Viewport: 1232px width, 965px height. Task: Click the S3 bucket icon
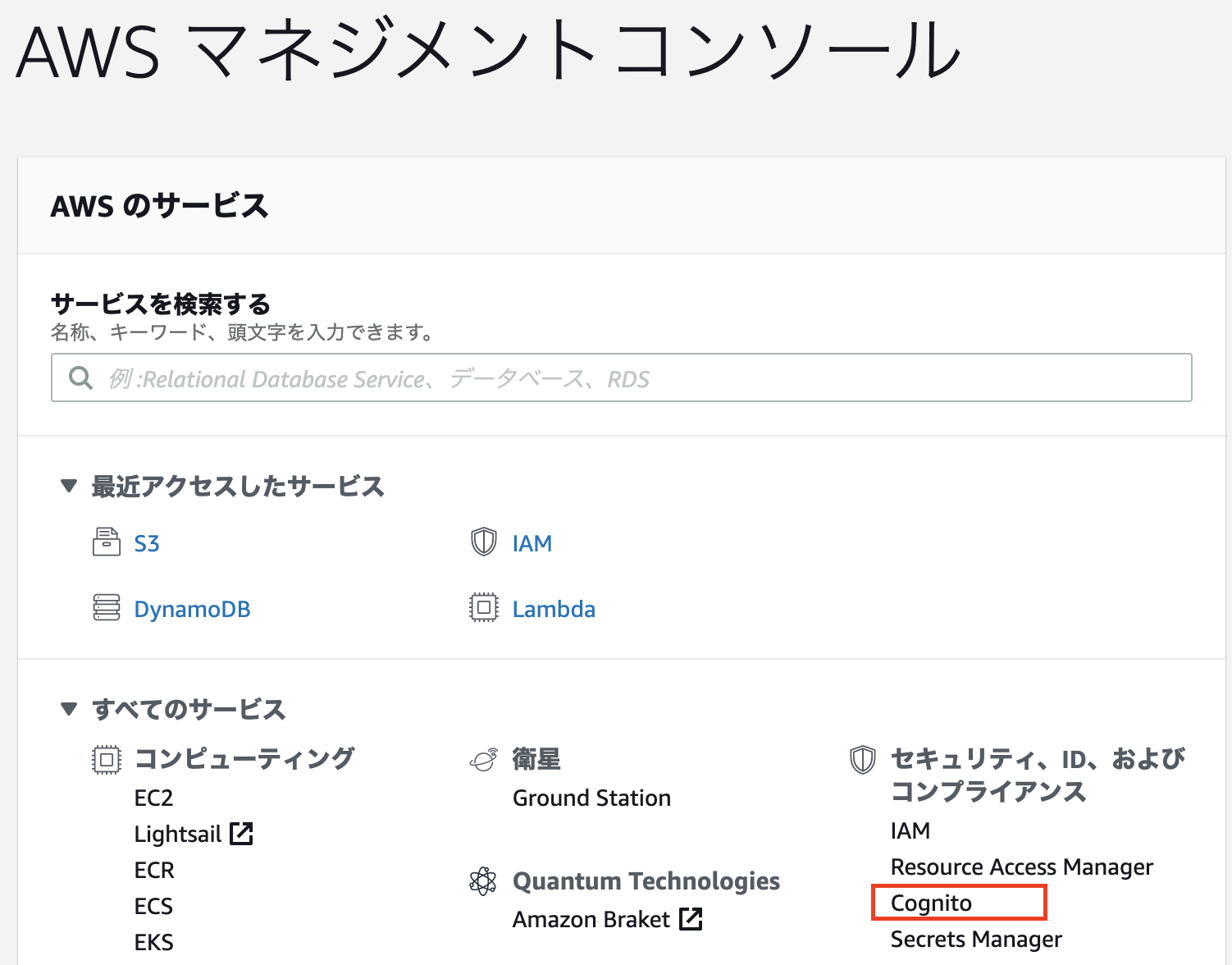coord(107,542)
